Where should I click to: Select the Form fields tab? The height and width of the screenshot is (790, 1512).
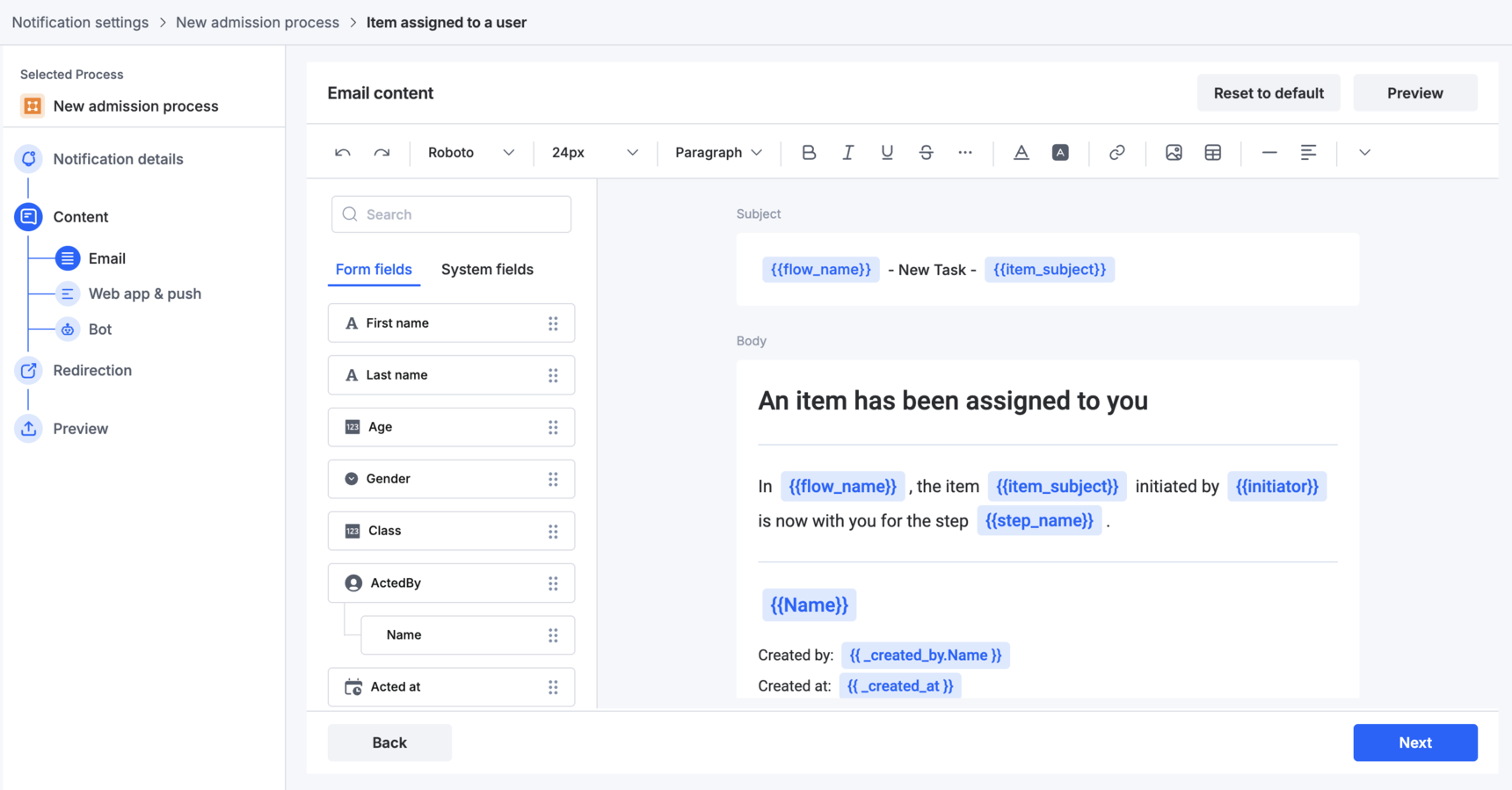374,270
